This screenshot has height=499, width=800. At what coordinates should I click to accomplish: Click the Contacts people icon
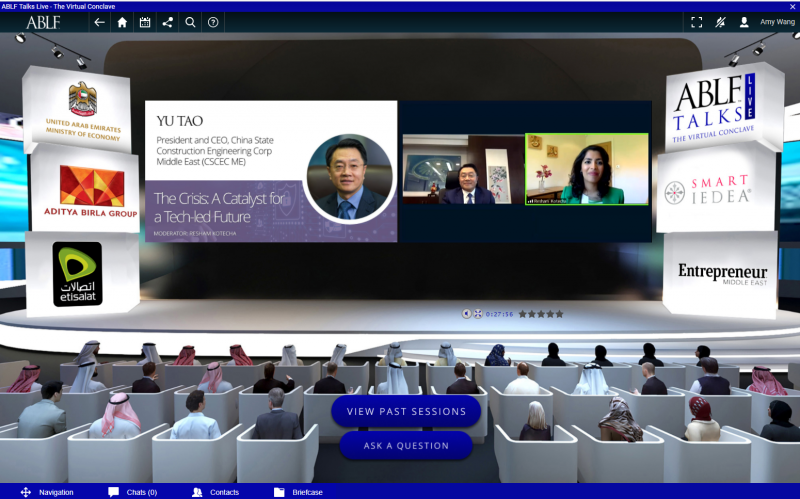coord(197,492)
